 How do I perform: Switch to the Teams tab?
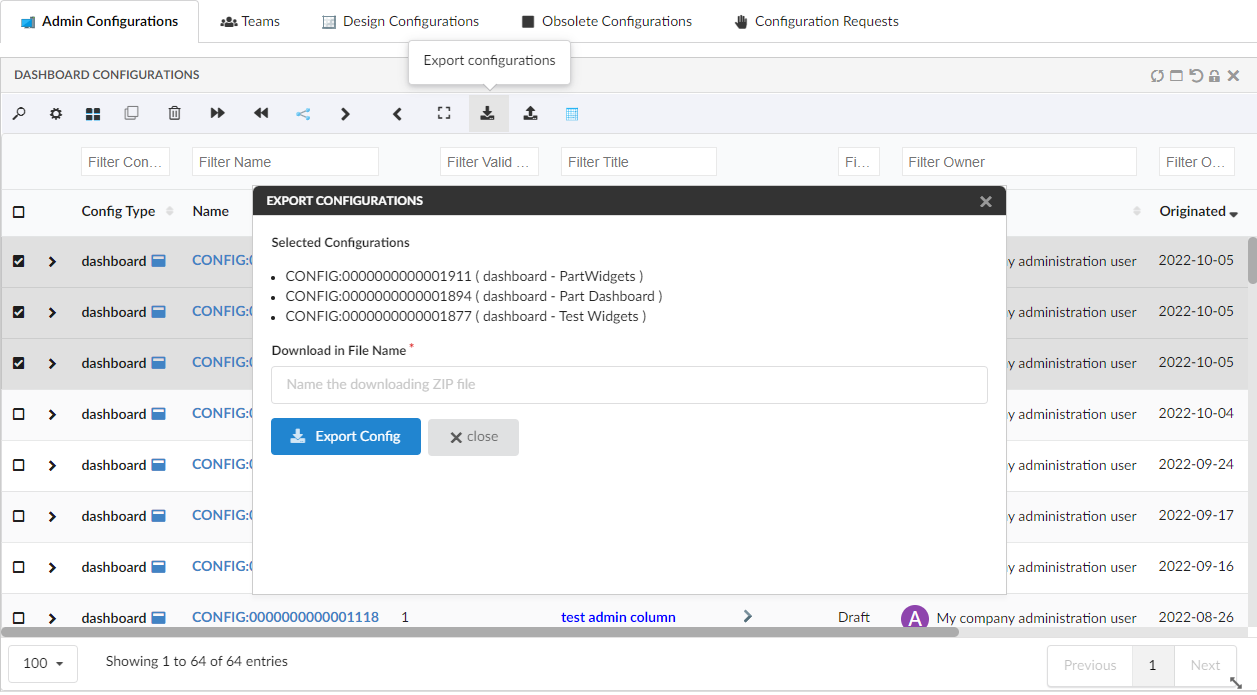[250, 21]
